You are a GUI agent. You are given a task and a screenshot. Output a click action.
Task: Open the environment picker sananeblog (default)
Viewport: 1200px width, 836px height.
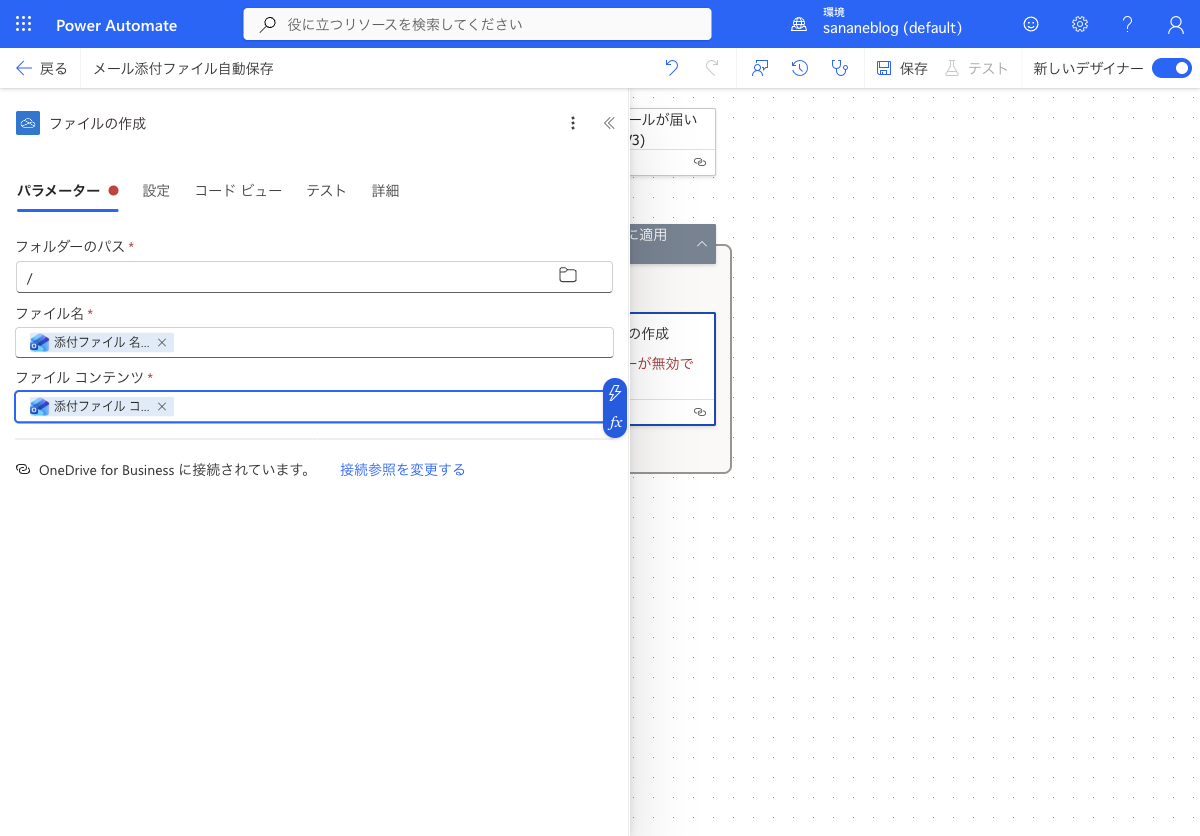[x=879, y=21]
